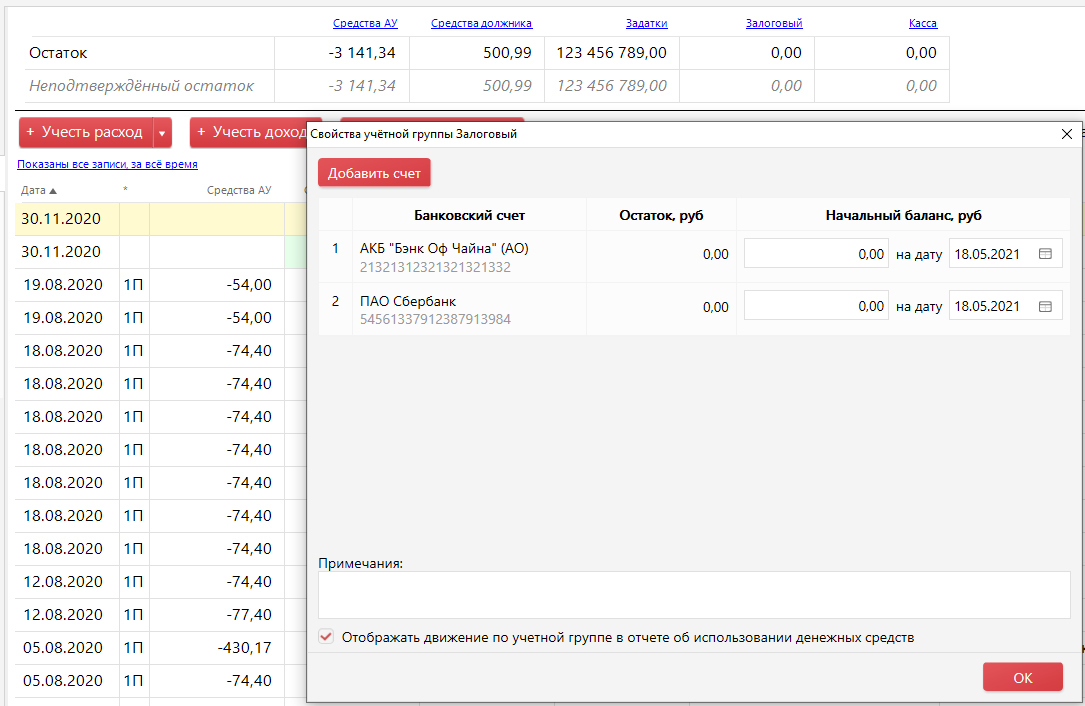This screenshot has width=1085, height=706.
Task: Edit initial balance for АКБ Бэнк Оф Чайна
Action: click(815, 254)
